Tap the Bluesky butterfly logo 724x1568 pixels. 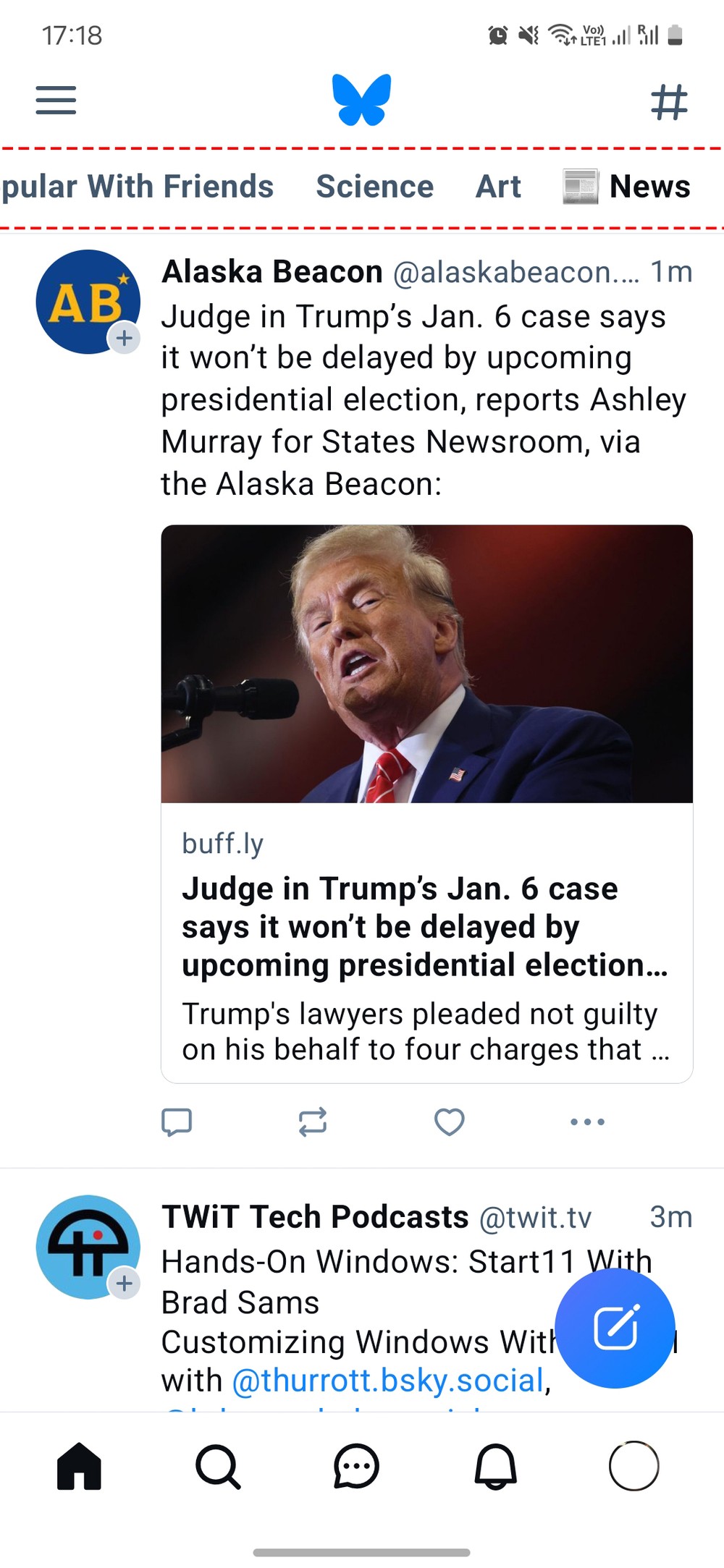tap(362, 100)
